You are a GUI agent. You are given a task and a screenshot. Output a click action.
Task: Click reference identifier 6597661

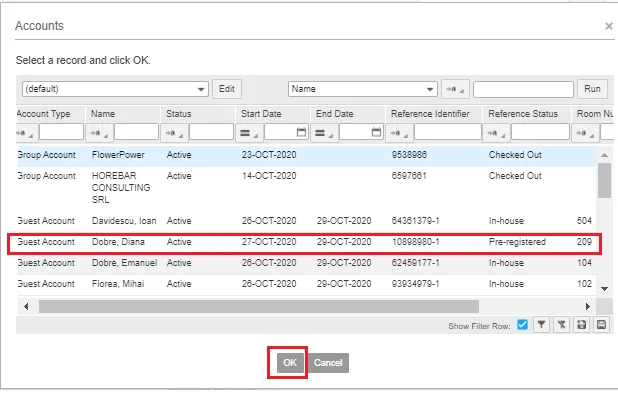(409, 176)
